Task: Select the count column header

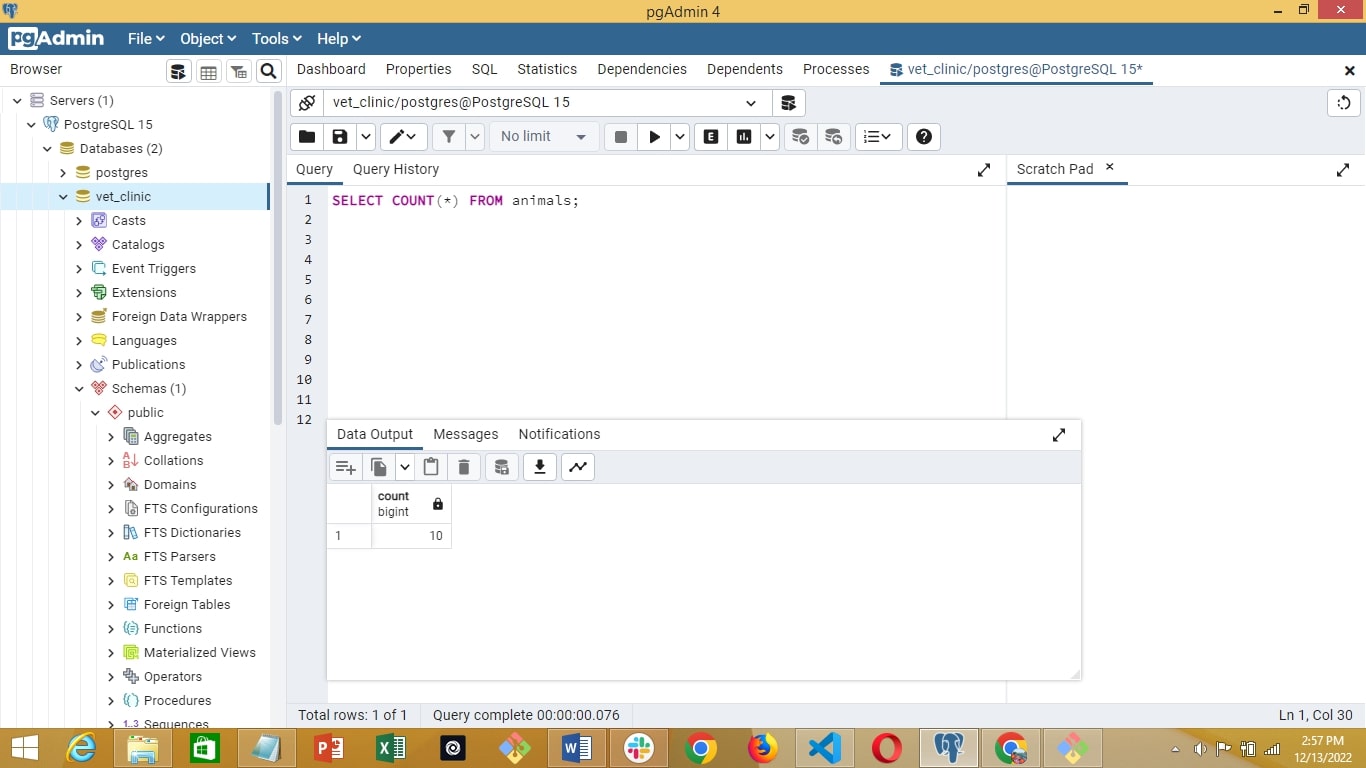Action: point(412,504)
